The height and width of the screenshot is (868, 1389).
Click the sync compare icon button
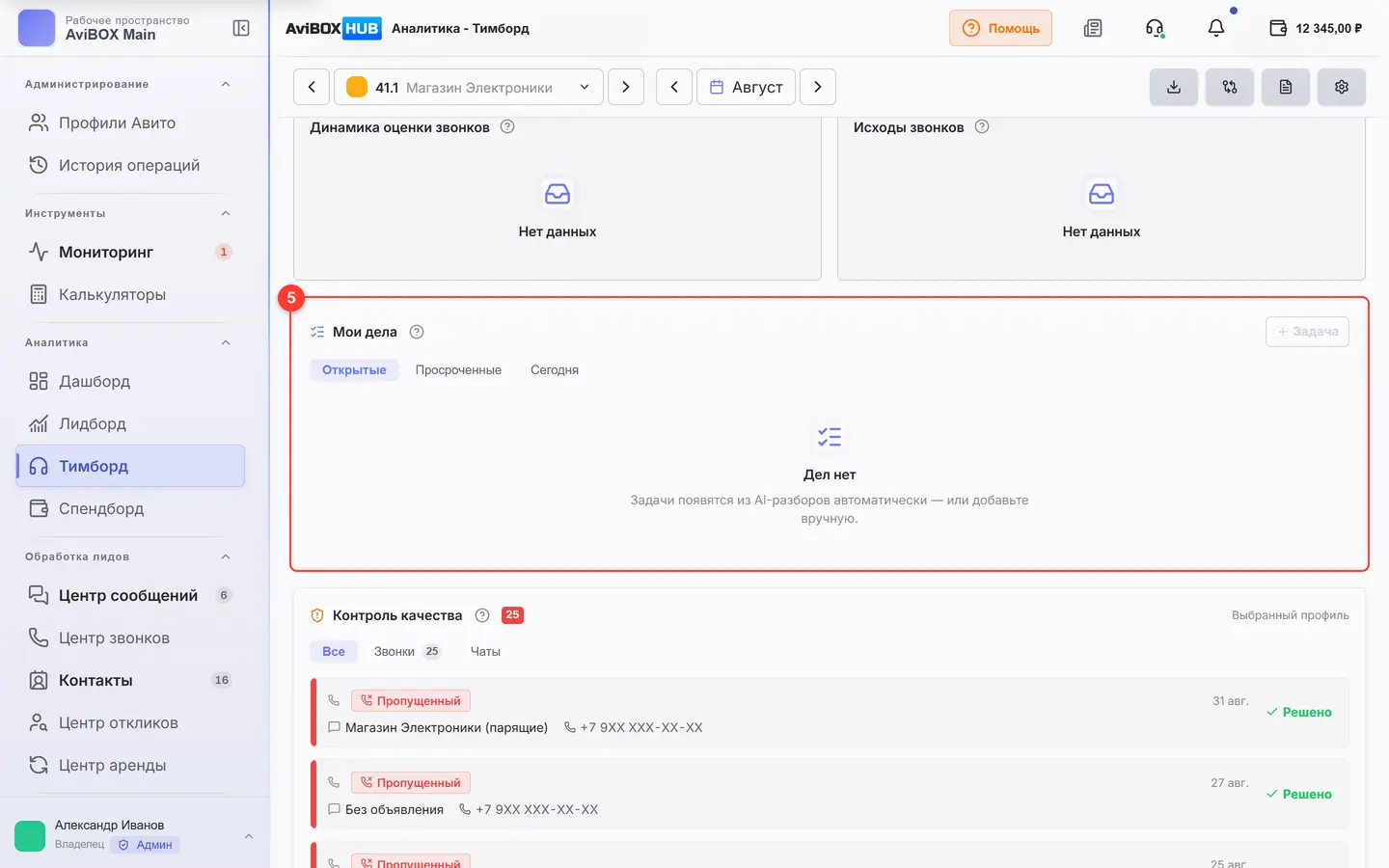point(1230,87)
